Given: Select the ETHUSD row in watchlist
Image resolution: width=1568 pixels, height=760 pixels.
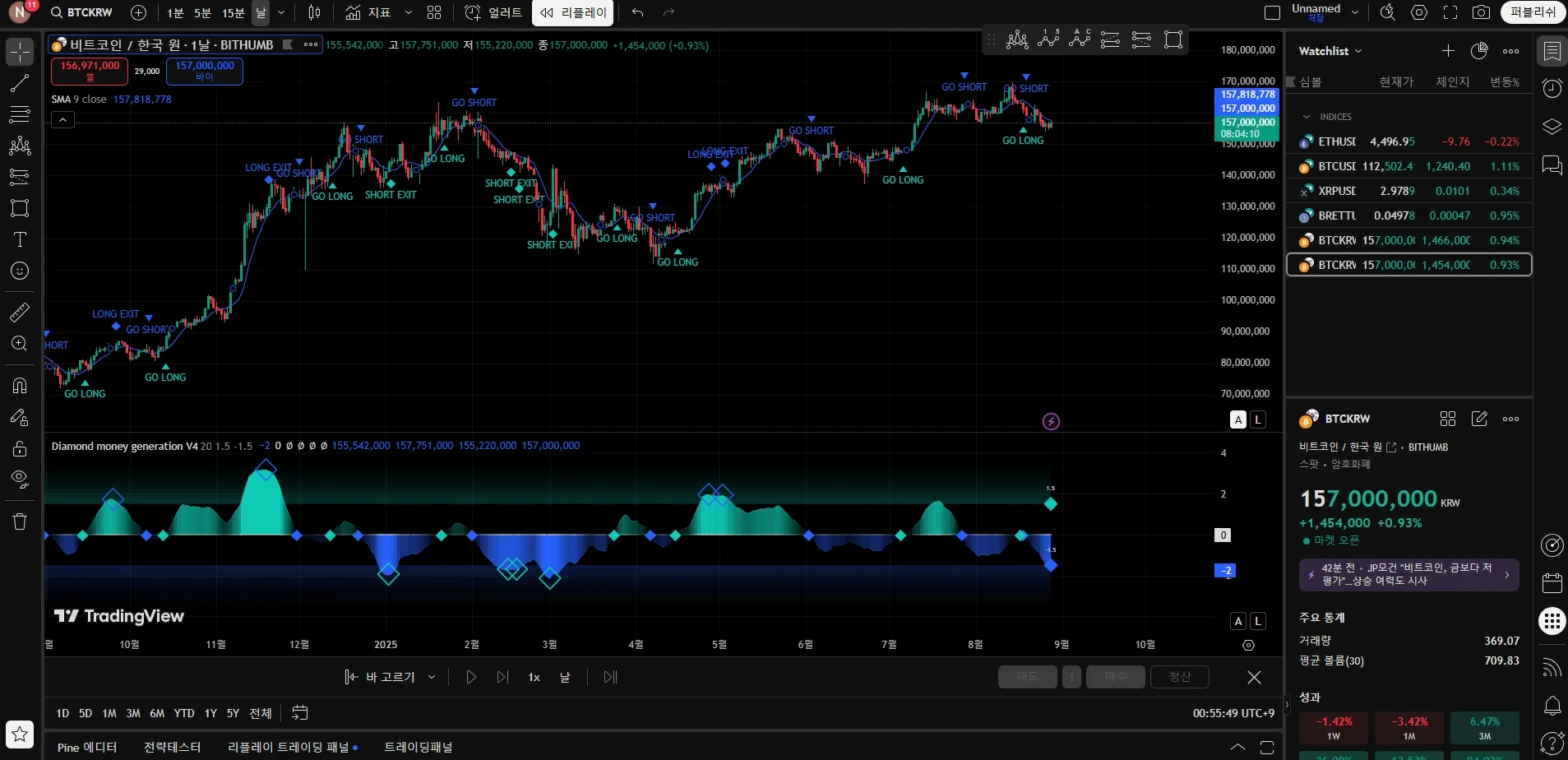Looking at the screenshot, I should (1408, 141).
